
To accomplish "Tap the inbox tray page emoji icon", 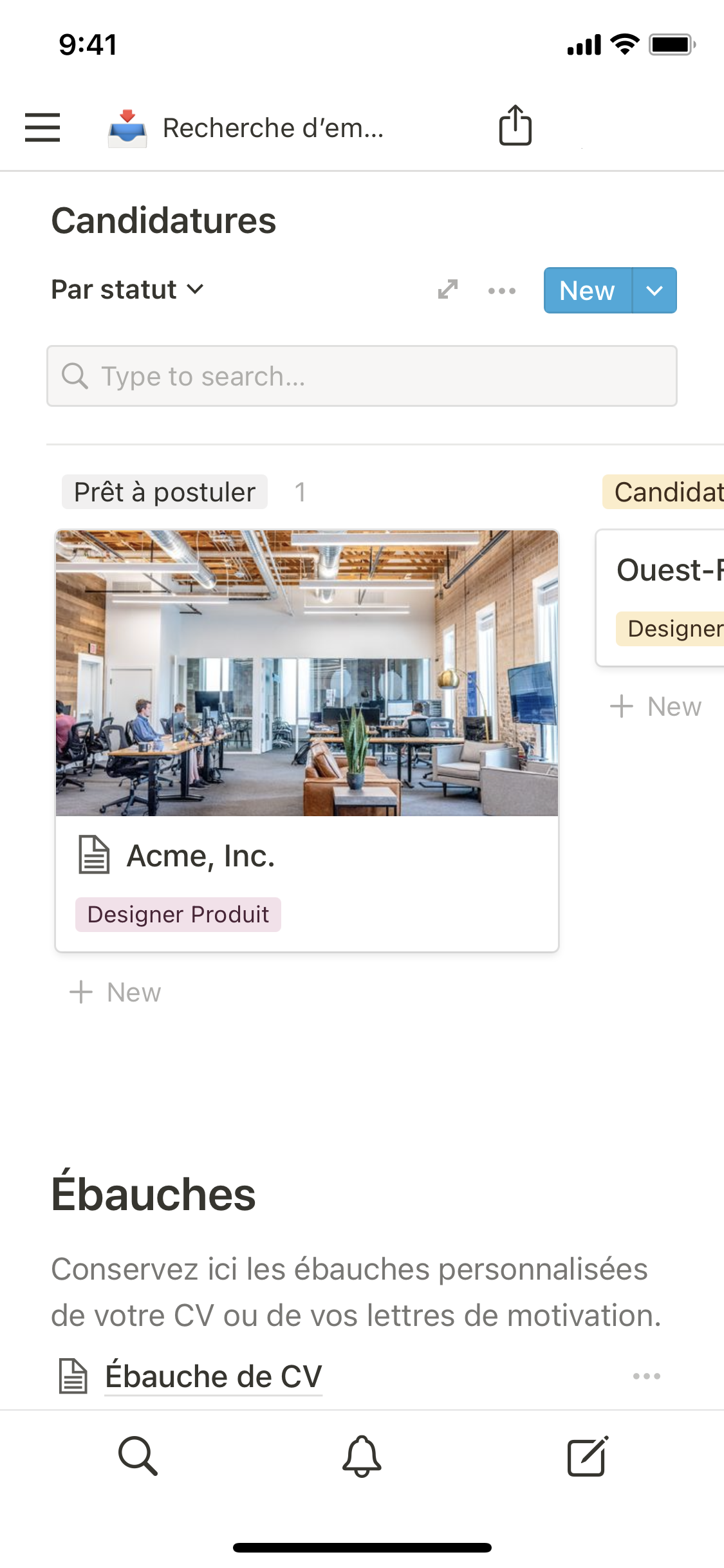I will pos(127,127).
